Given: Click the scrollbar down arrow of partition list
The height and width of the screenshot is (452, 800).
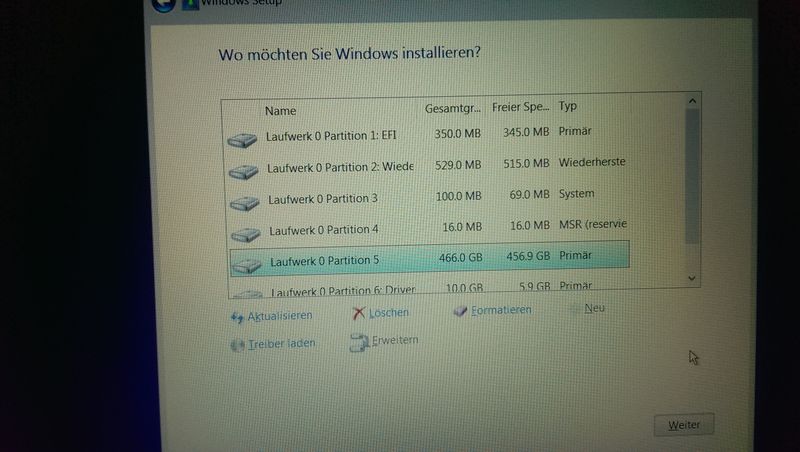Looking at the screenshot, I should click(x=692, y=278).
